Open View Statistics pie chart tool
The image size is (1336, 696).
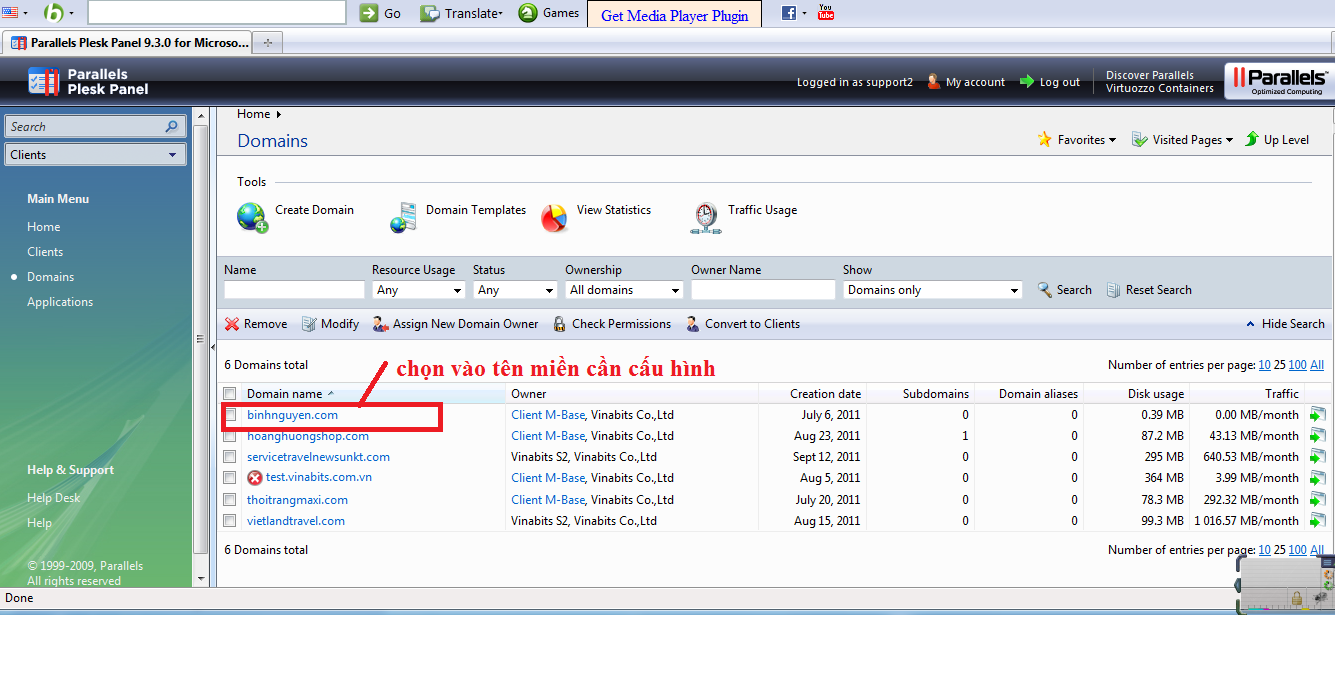tap(554, 217)
